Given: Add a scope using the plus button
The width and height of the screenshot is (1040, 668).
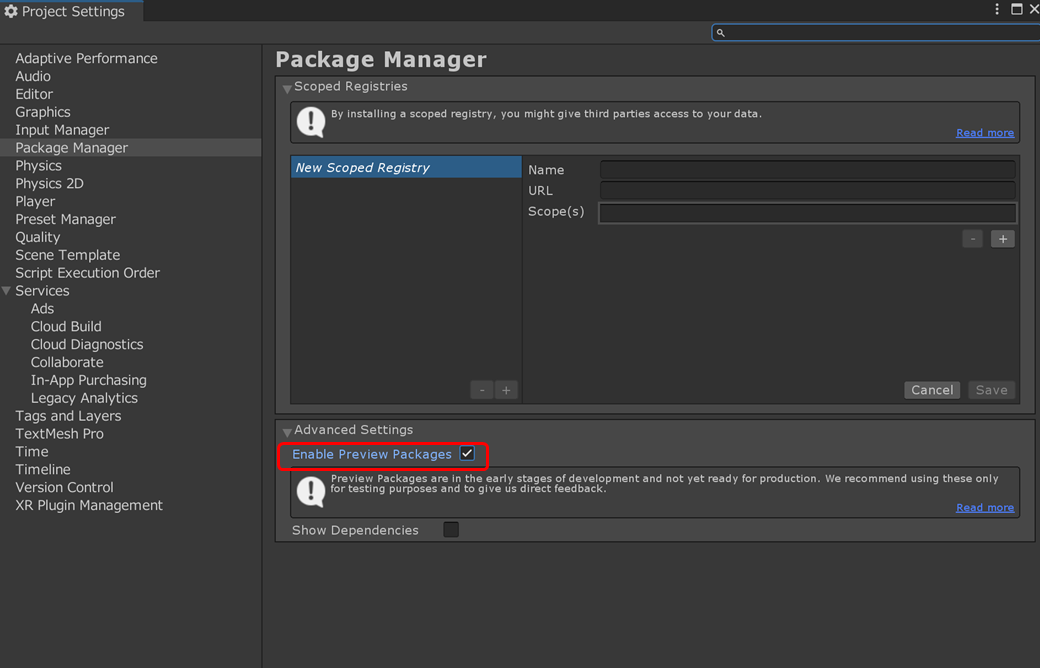Looking at the screenshot, I should 1002,238.
